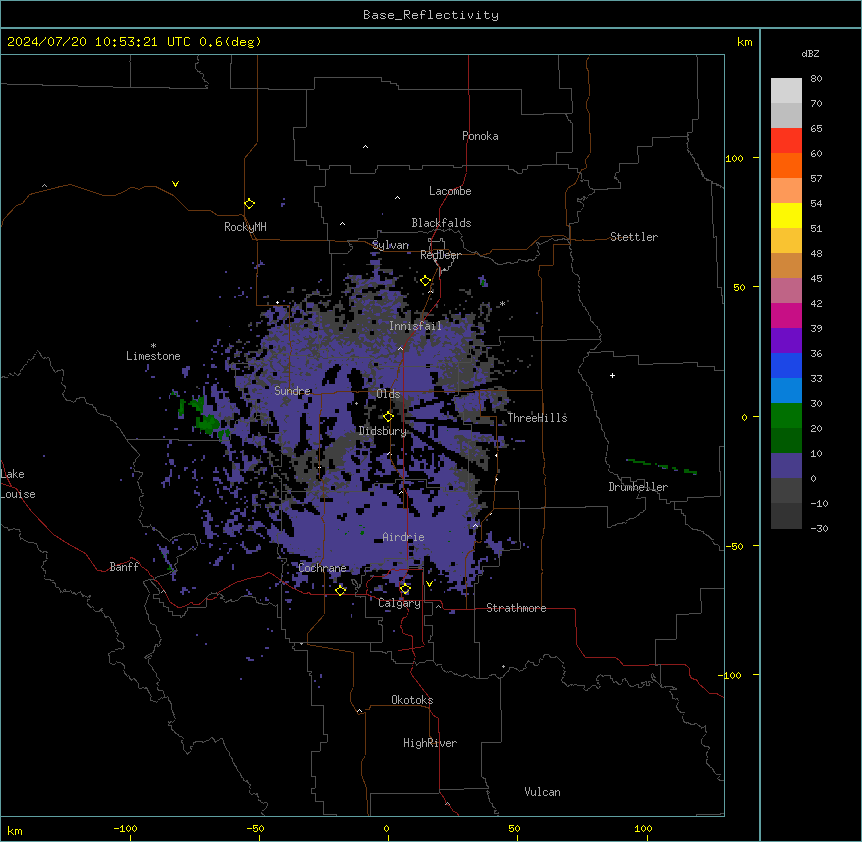Click the Banff label

pyautogui.click(x=124, y=567)
